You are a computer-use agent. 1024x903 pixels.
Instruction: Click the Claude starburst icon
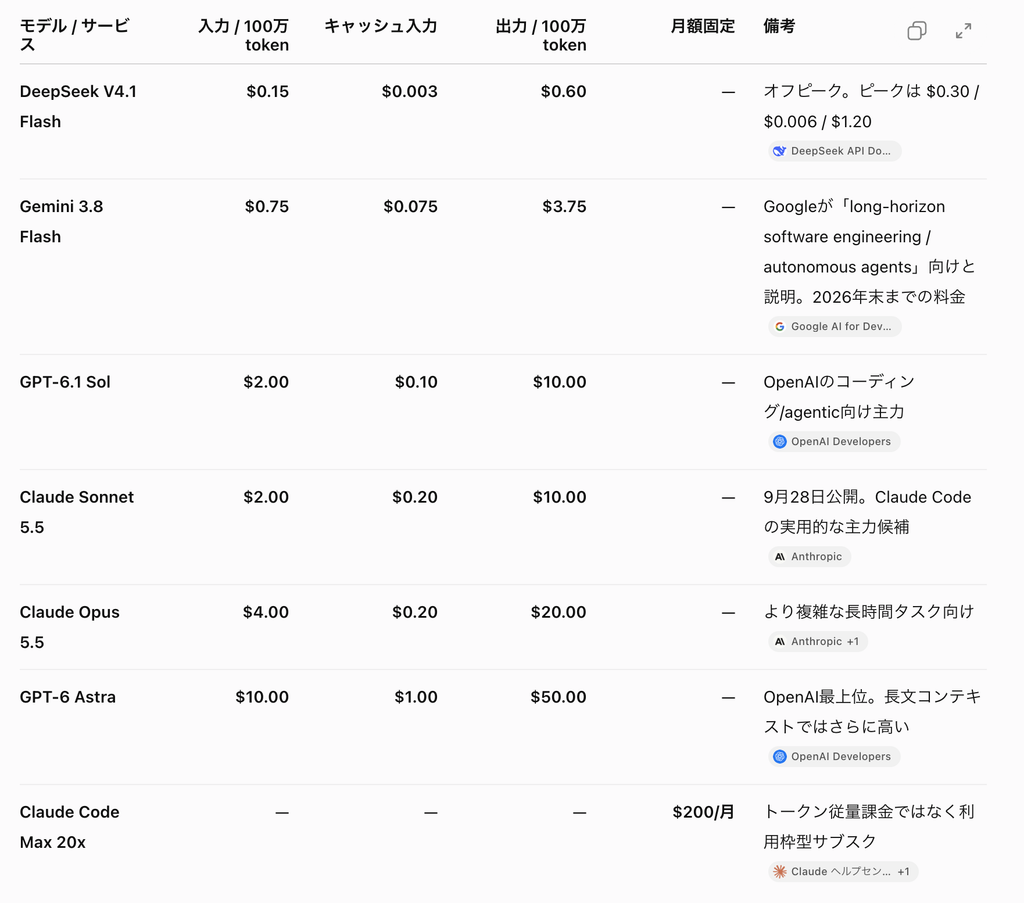click(780, 872)
